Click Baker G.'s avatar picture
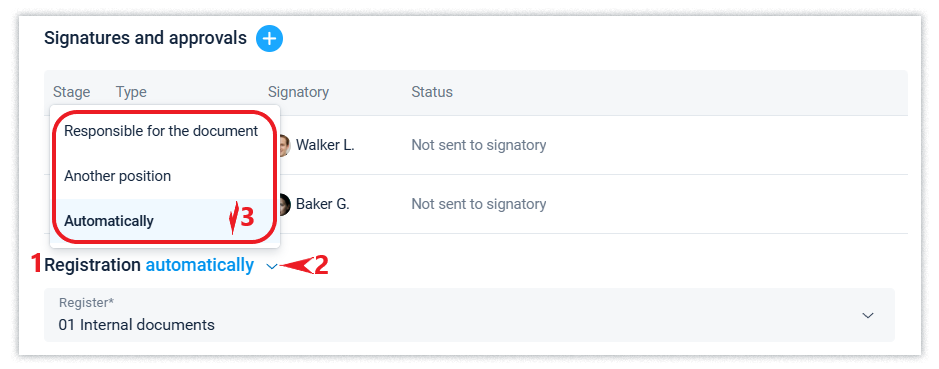939x369 pixels. (284, 204)
